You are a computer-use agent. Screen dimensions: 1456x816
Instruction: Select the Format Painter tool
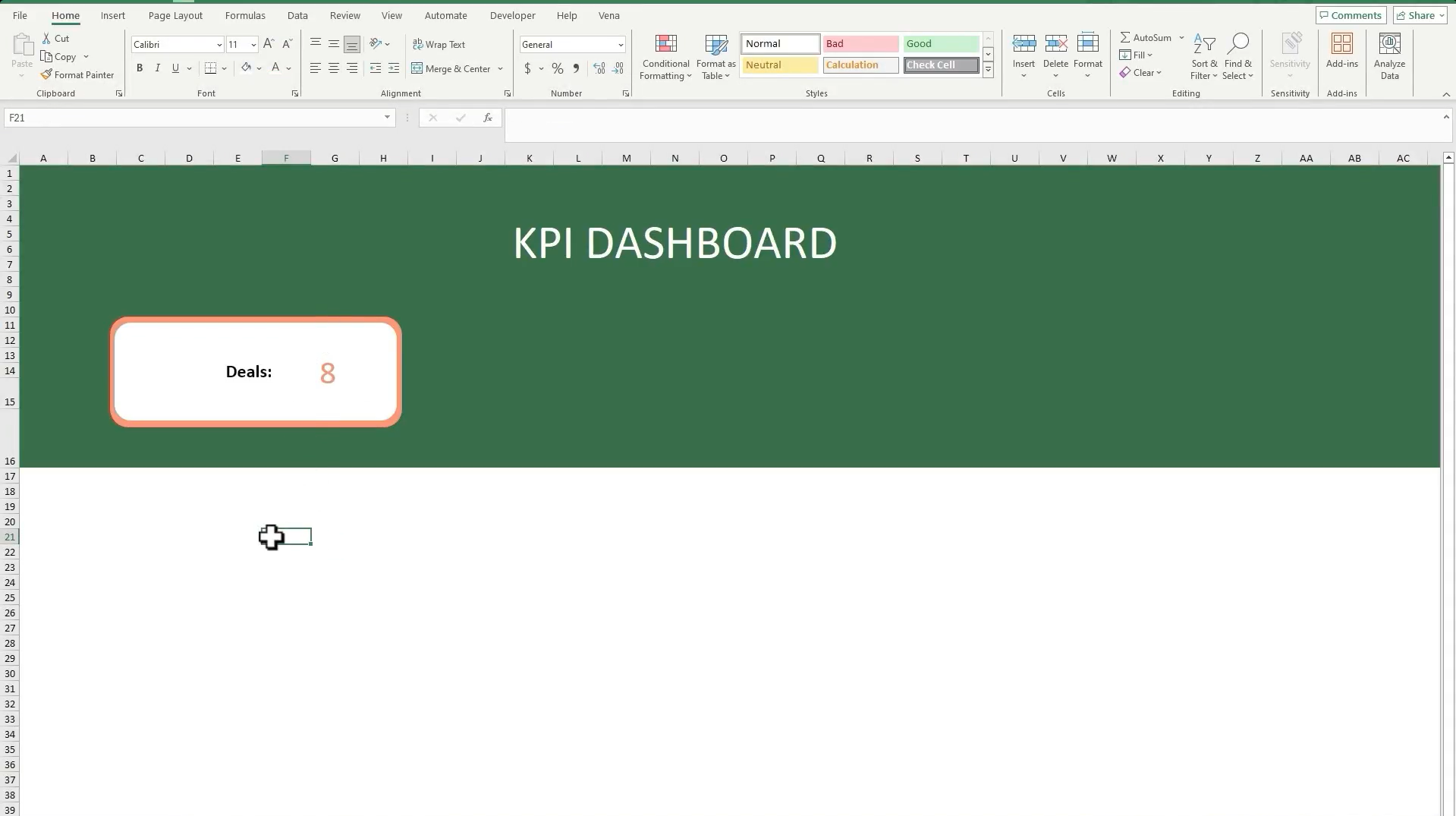coord(77,74)
